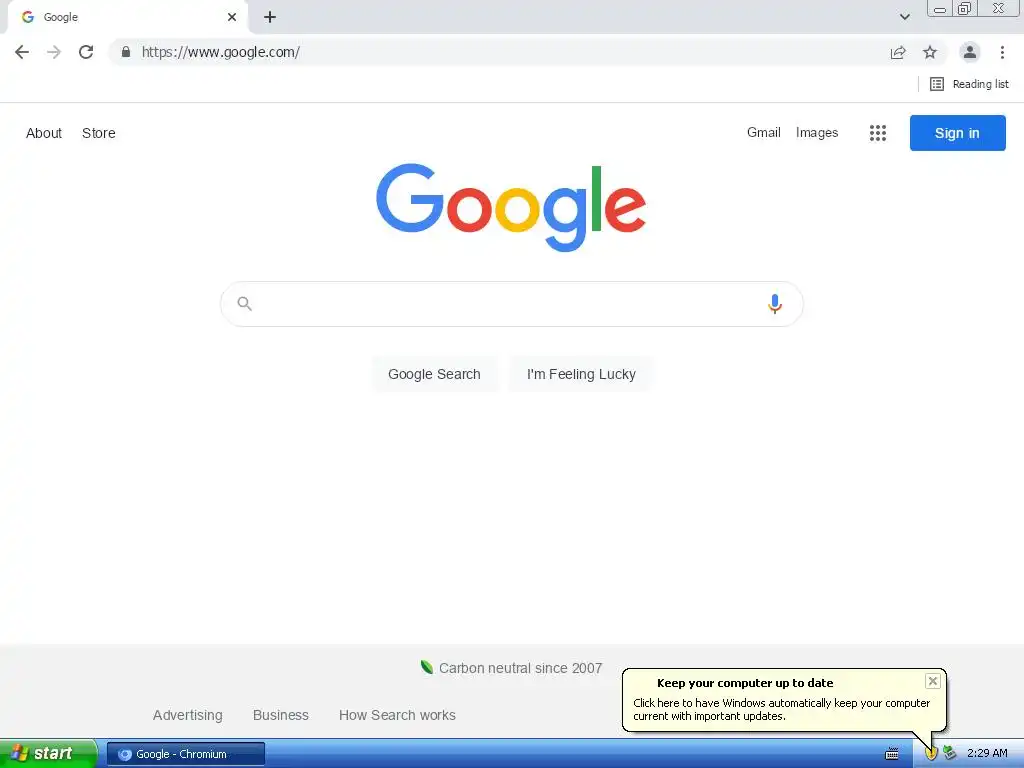Open Google Images link
Screen dimensions: 1024x768
[x=817, y=133]
